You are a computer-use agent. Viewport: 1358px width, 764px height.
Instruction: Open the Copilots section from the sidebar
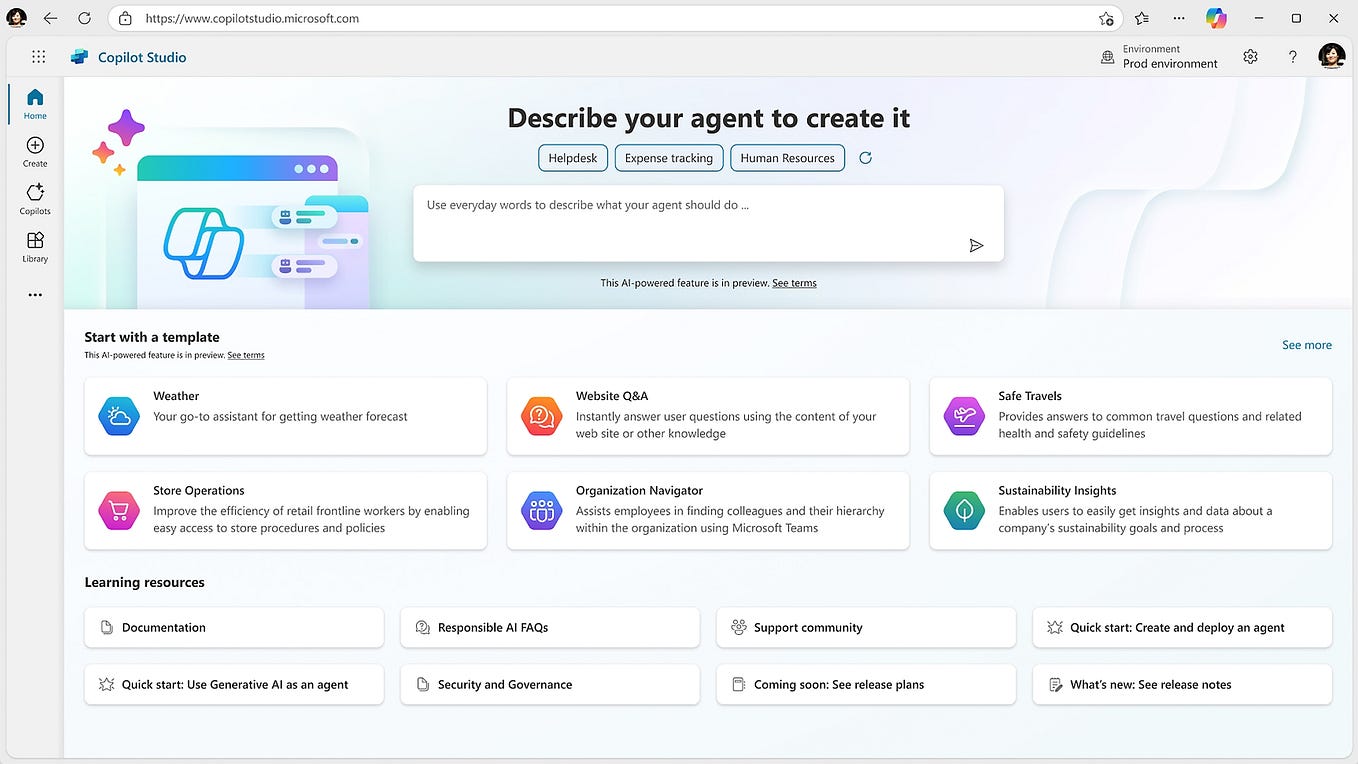(34, 196)
